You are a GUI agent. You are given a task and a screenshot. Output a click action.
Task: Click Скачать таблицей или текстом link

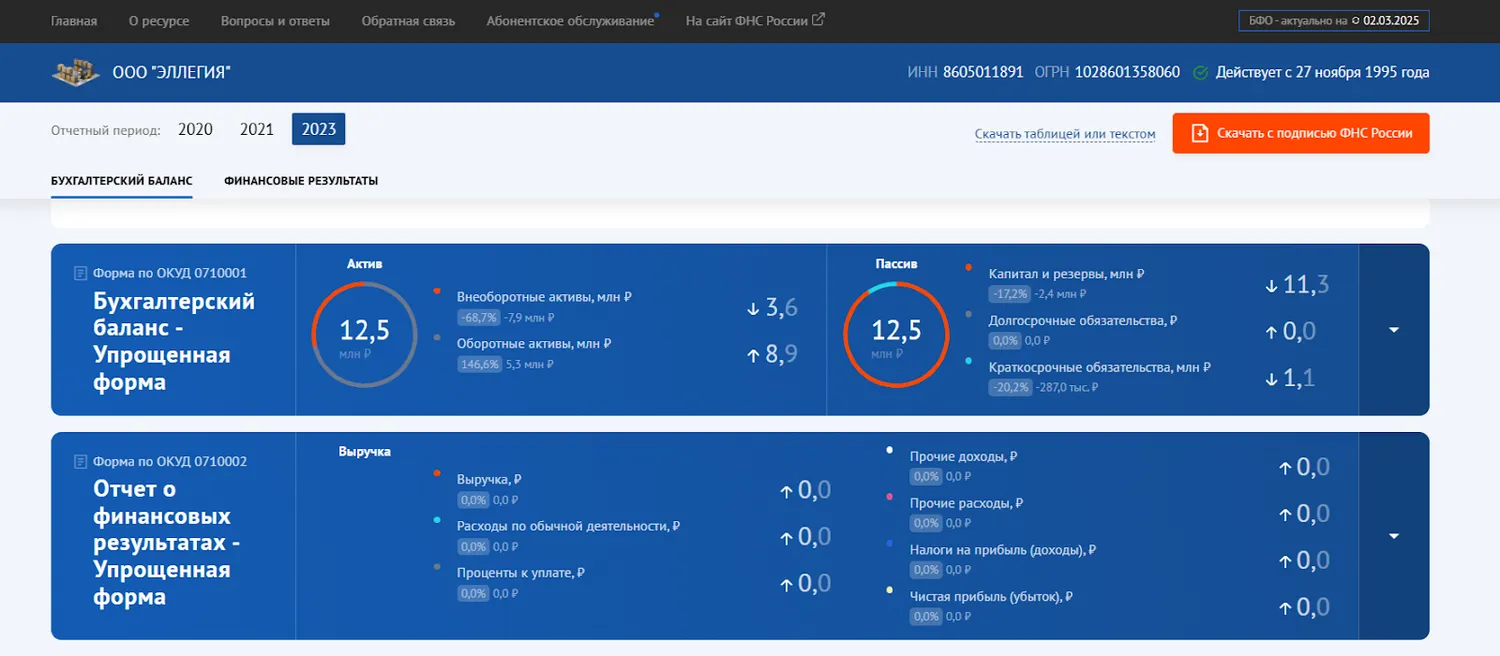(1065, 134)
